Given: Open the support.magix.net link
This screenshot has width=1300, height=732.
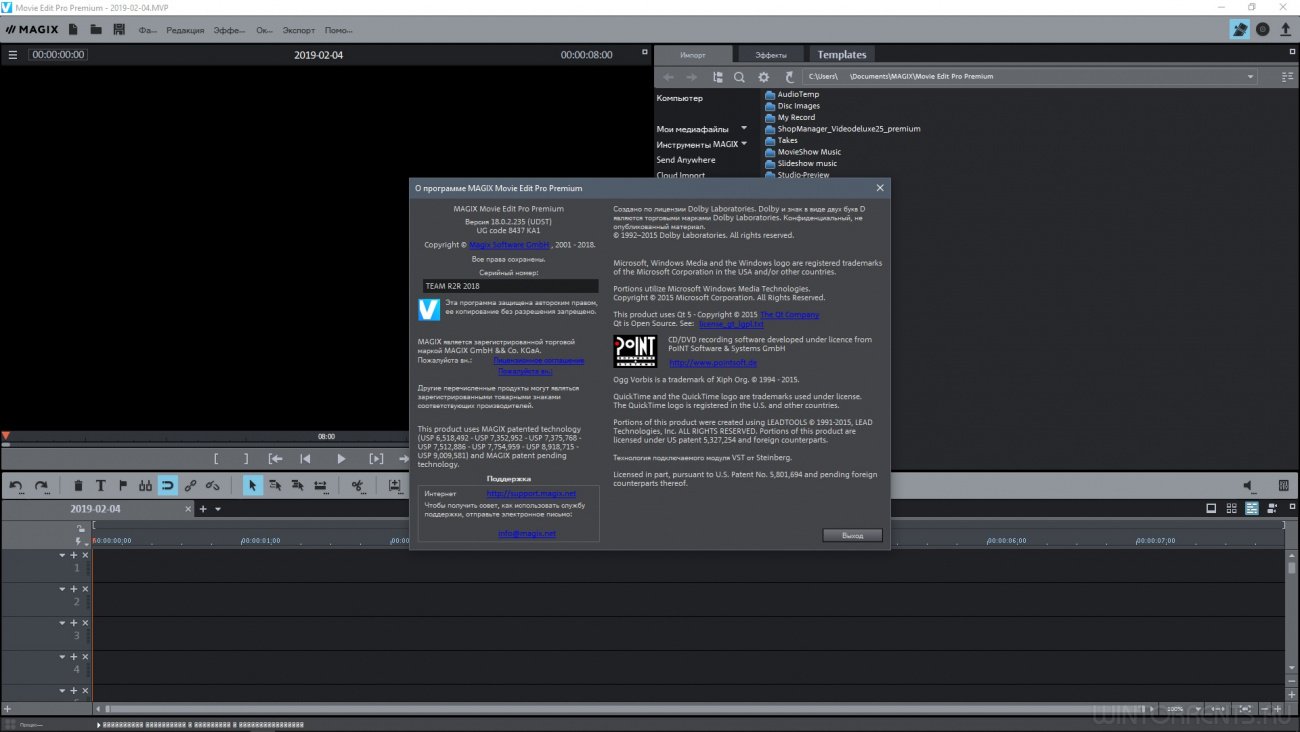Looking at the screenshot, I should pos(531,494).
